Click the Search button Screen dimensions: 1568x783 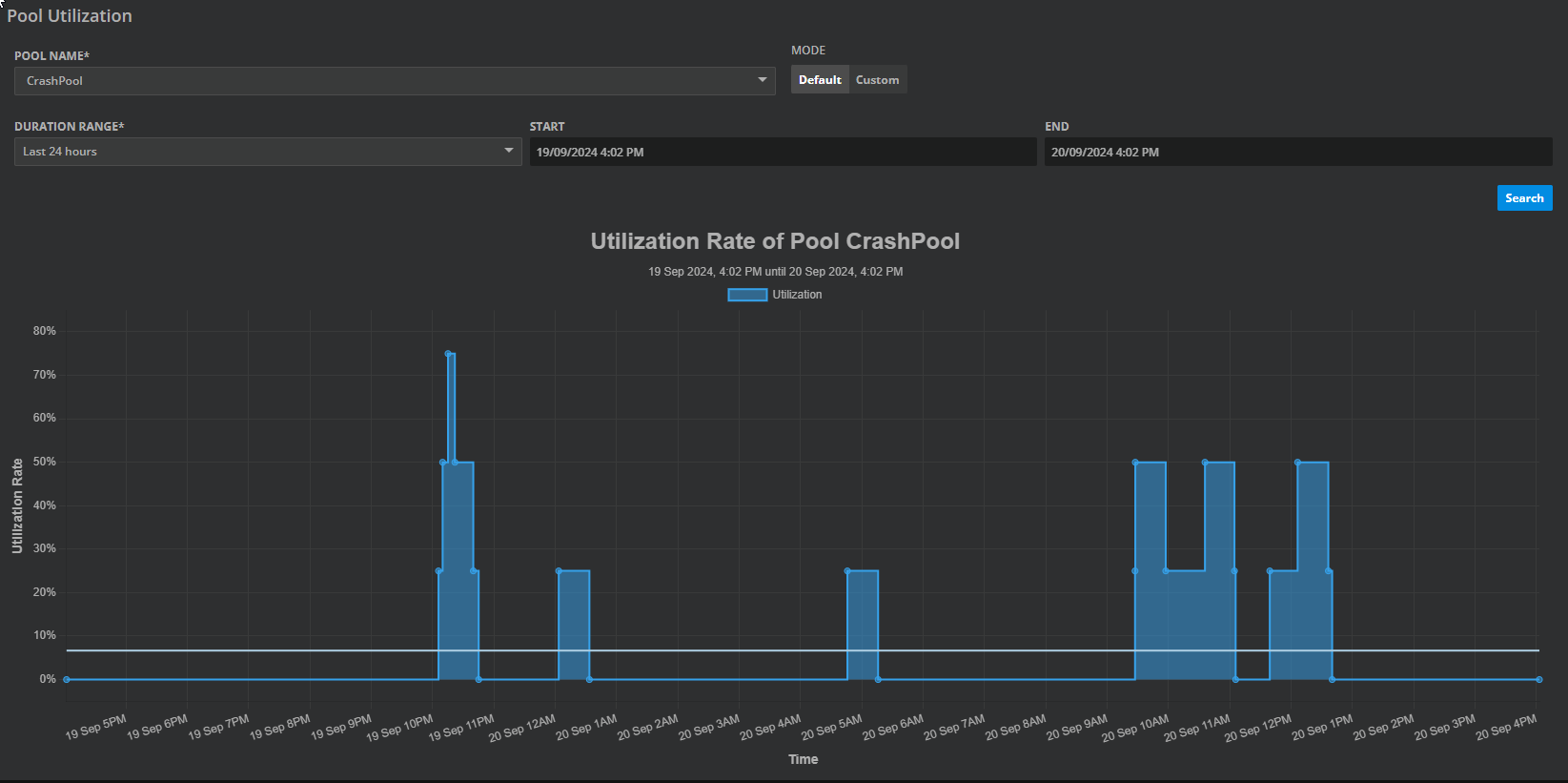coord(1524,198)
